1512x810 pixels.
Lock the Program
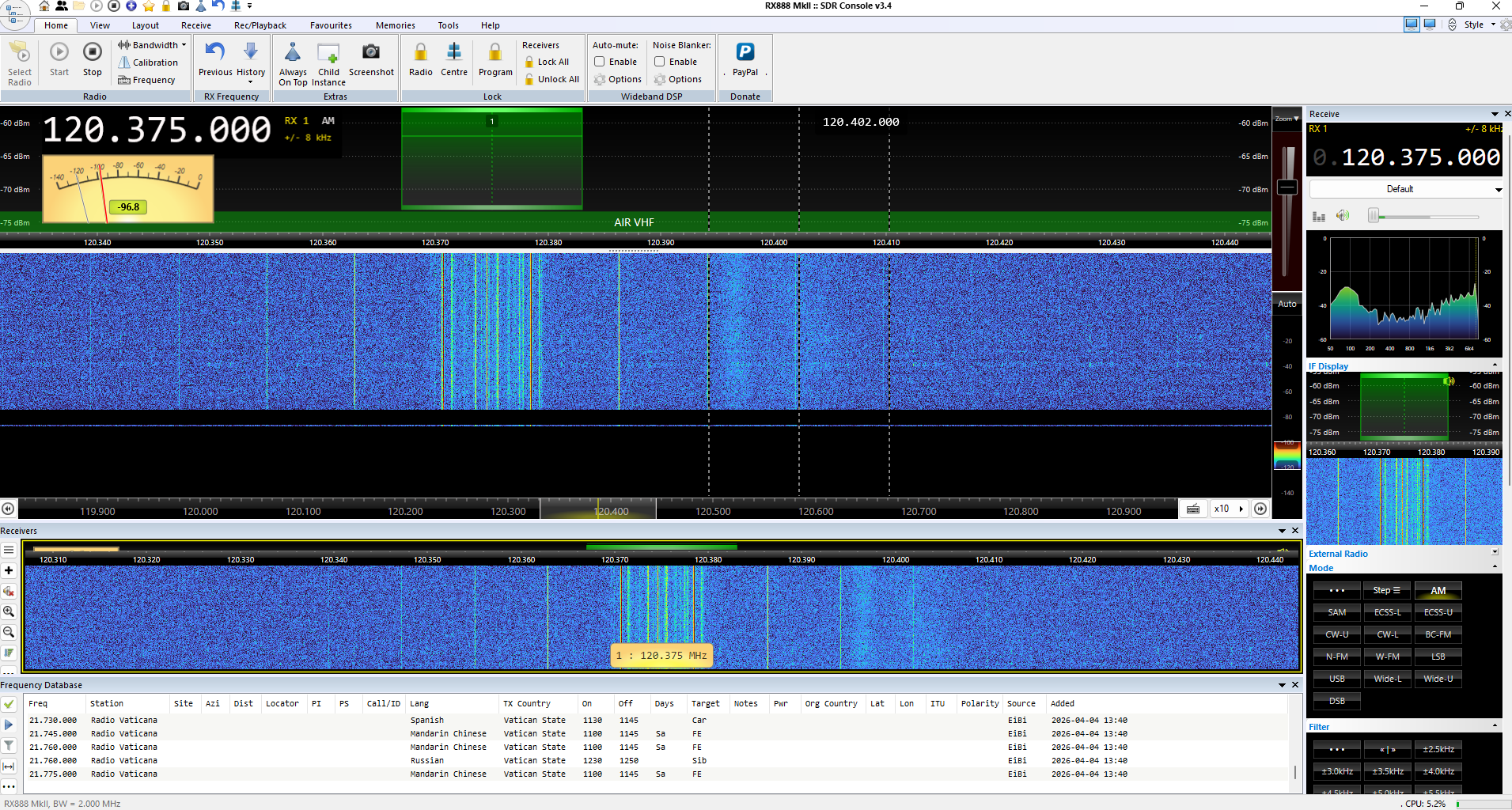click(x=495, y=60)
